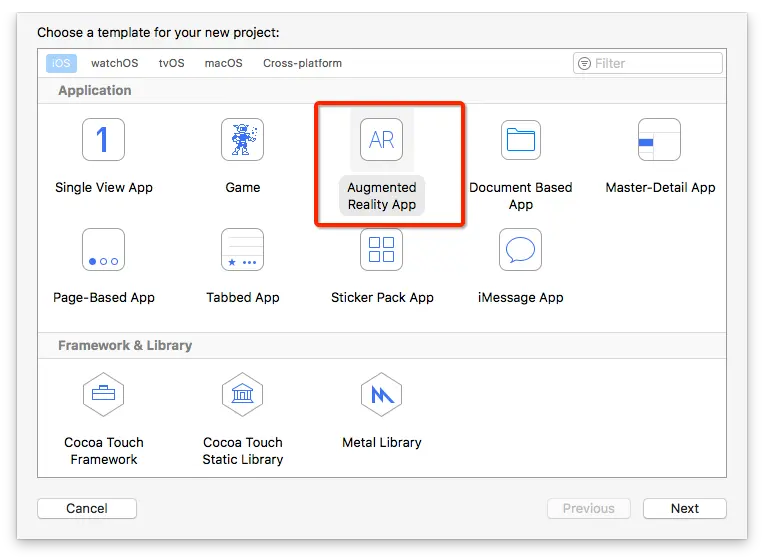Click the 'Page-Based App' label
The width and height of the screenshot is (764, 560).
[104, 298]
